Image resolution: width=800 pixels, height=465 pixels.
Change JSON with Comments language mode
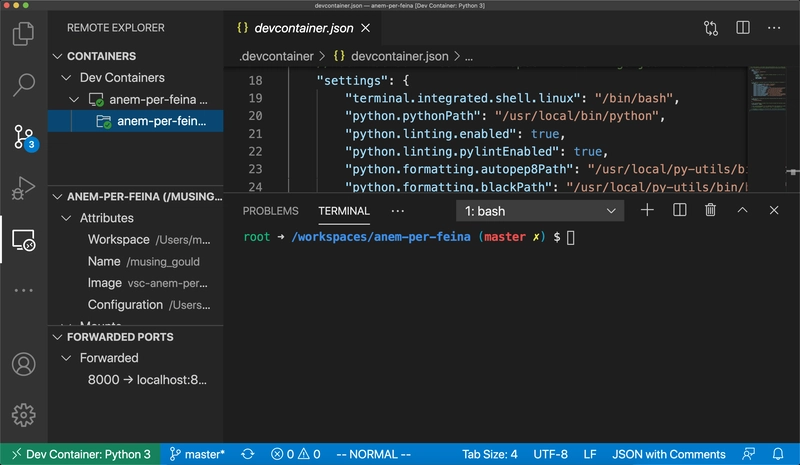coord(669,454)
